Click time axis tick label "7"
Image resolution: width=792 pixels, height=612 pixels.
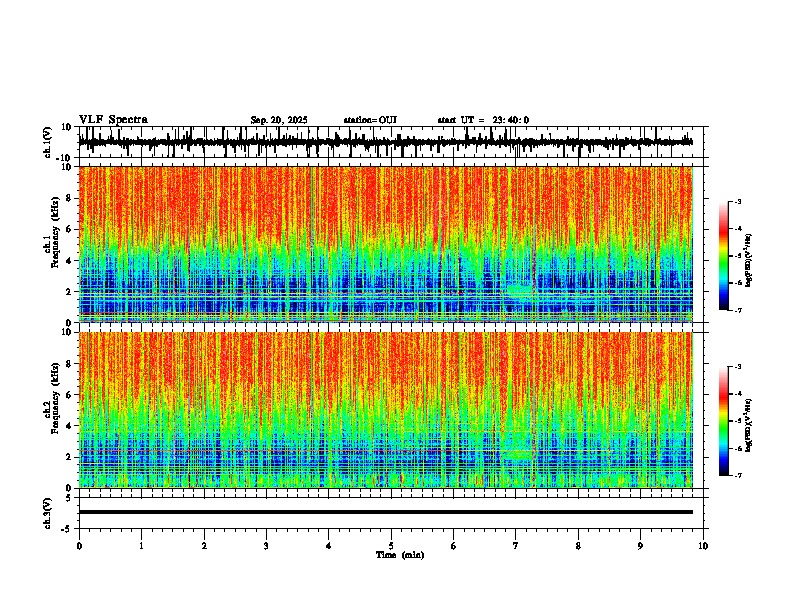(x=516, y=546)
